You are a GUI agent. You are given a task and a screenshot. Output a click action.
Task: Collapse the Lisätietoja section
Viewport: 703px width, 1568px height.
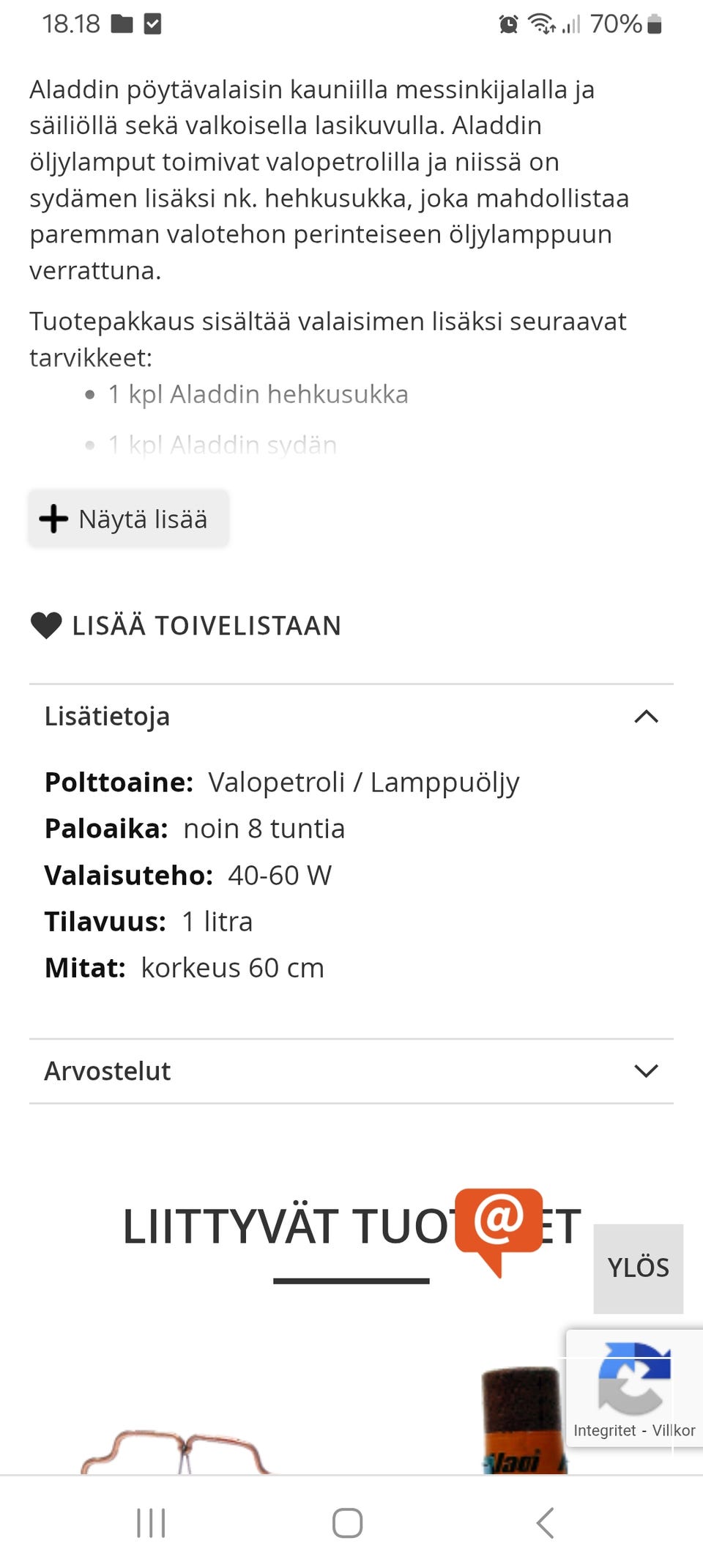click(645, 716)
